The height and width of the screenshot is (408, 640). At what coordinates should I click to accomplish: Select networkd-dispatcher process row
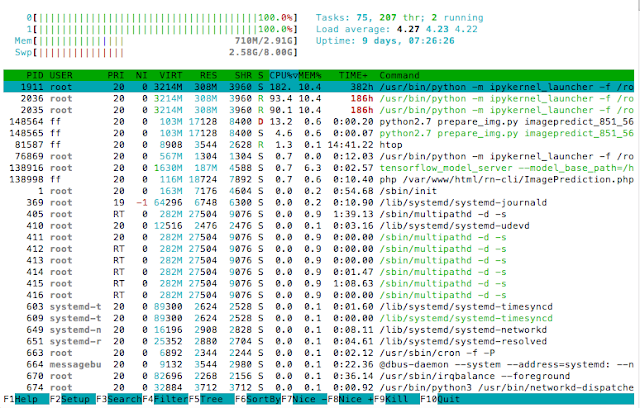point(318,388)
